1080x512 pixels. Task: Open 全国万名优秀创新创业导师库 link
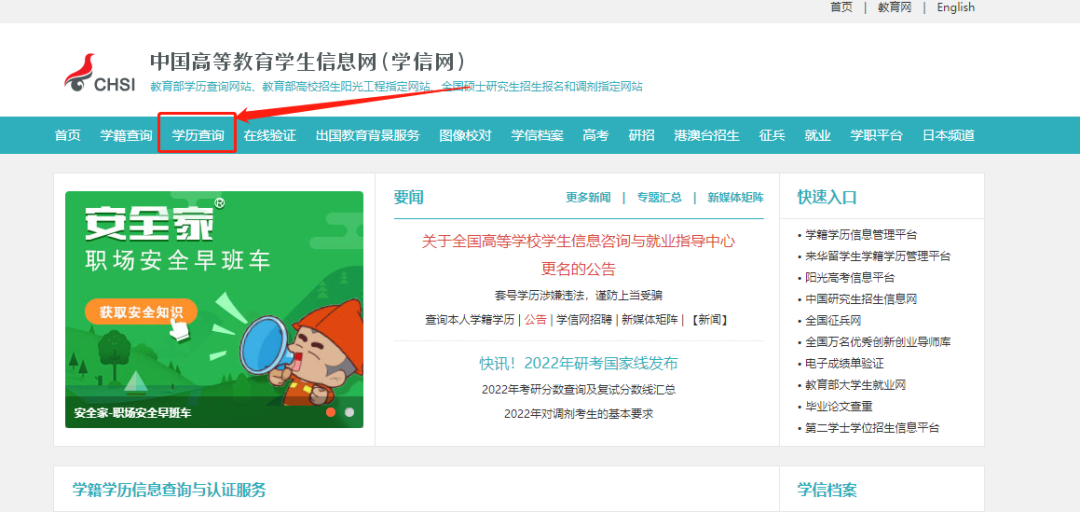coord(878,342)
